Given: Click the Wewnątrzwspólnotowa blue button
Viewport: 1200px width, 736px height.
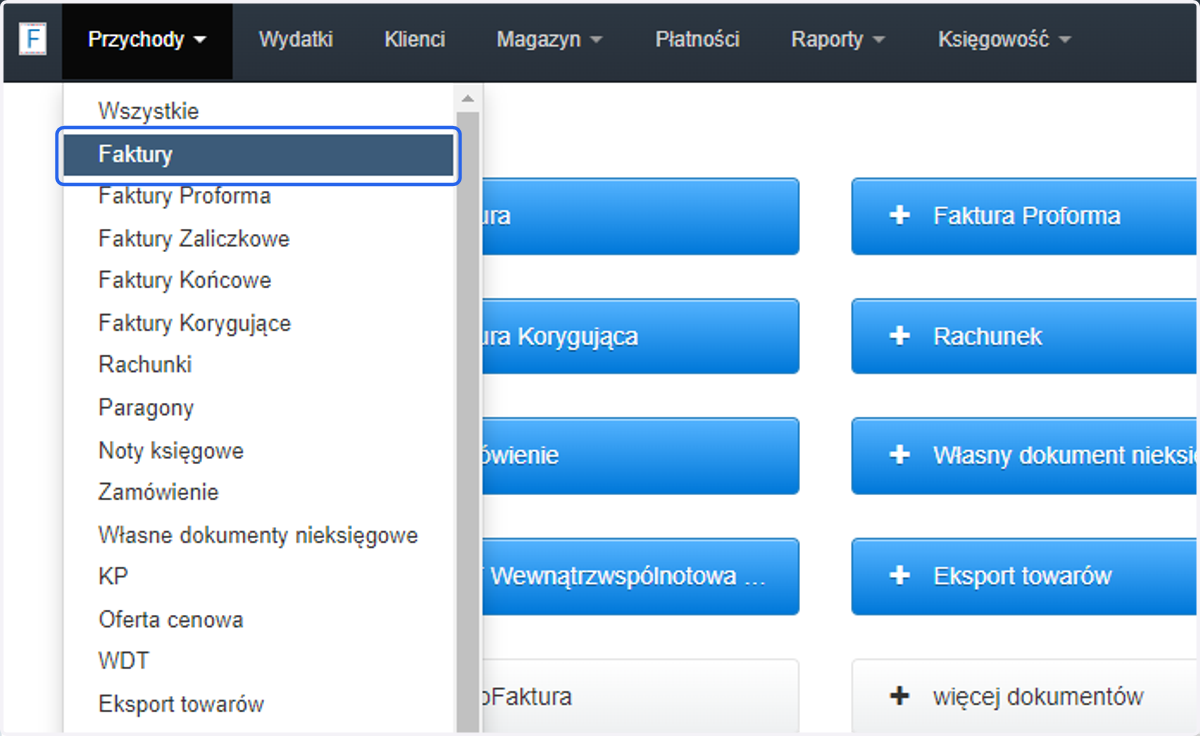Looking at the screenshot, I should pyautogui.click(x=640, y=576).
